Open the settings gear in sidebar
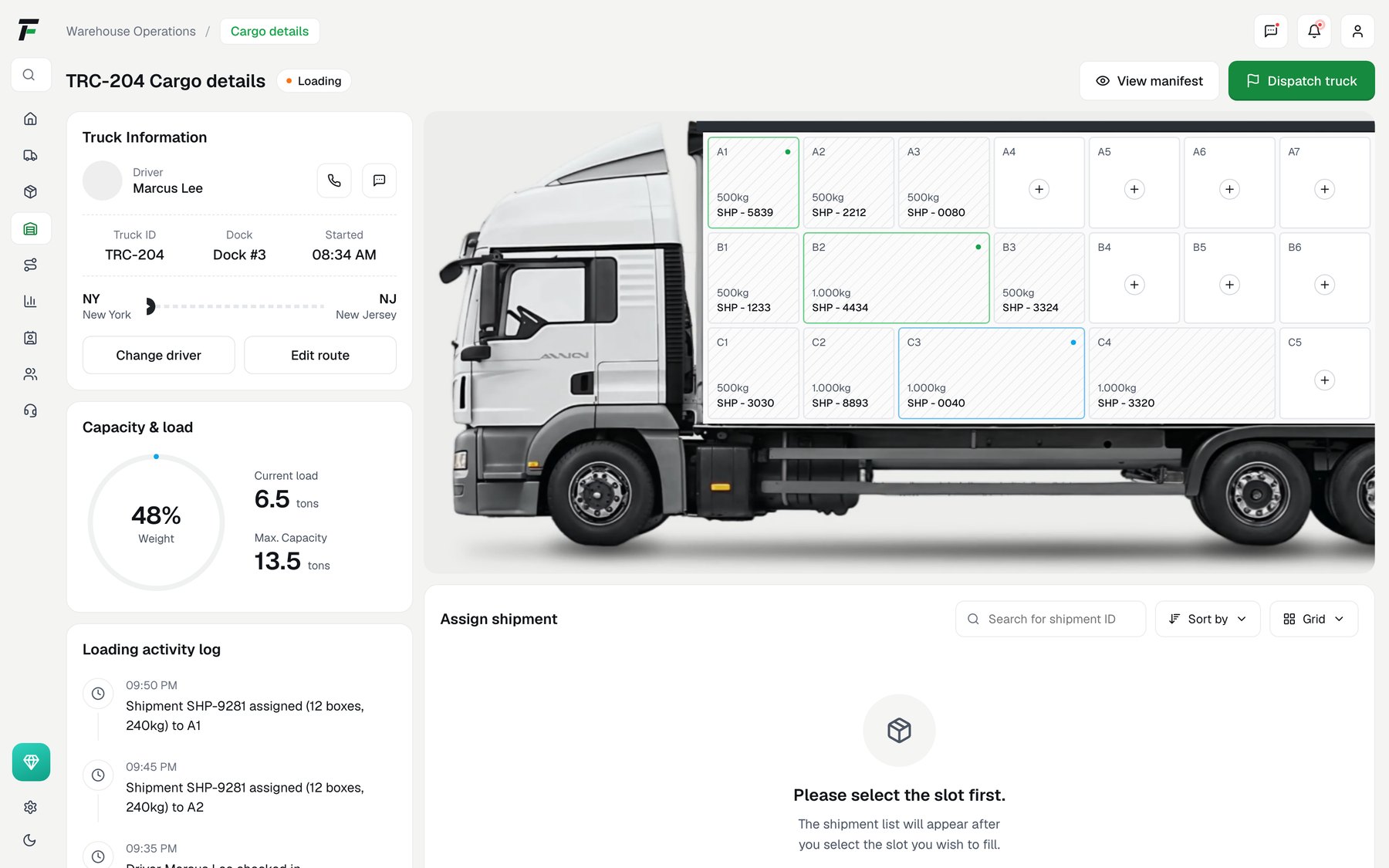The width and height of the screenshot is (1389, 868). point(31,807)
